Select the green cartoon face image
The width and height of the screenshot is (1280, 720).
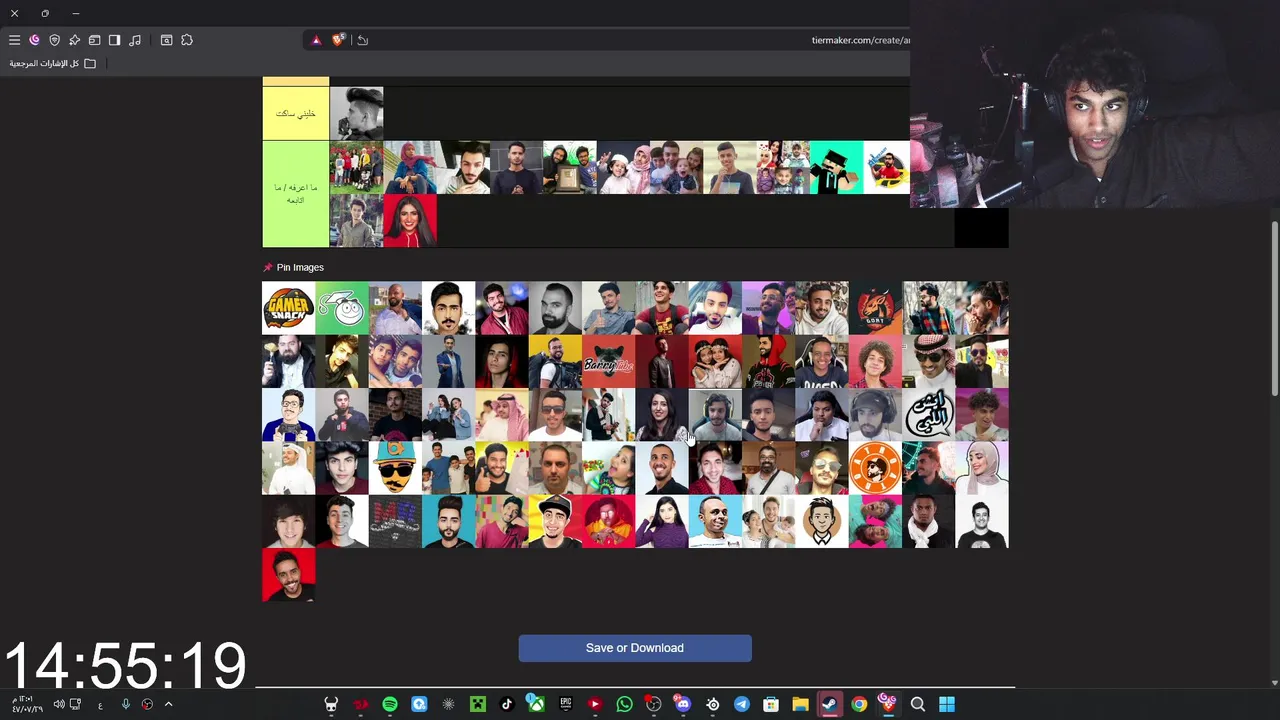(342, 308)
